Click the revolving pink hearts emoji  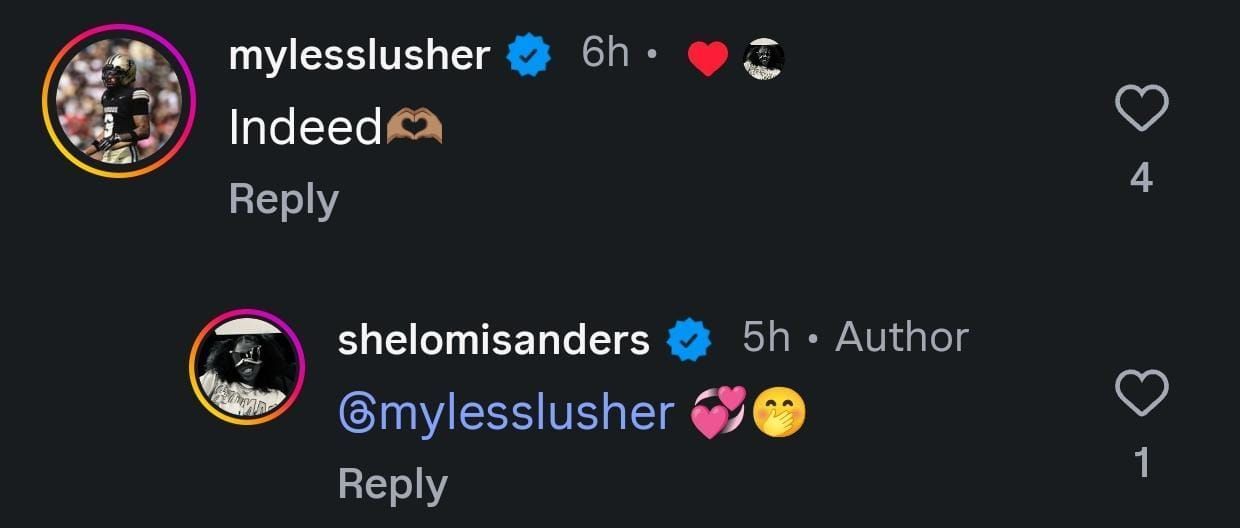(x=719, y=411)
